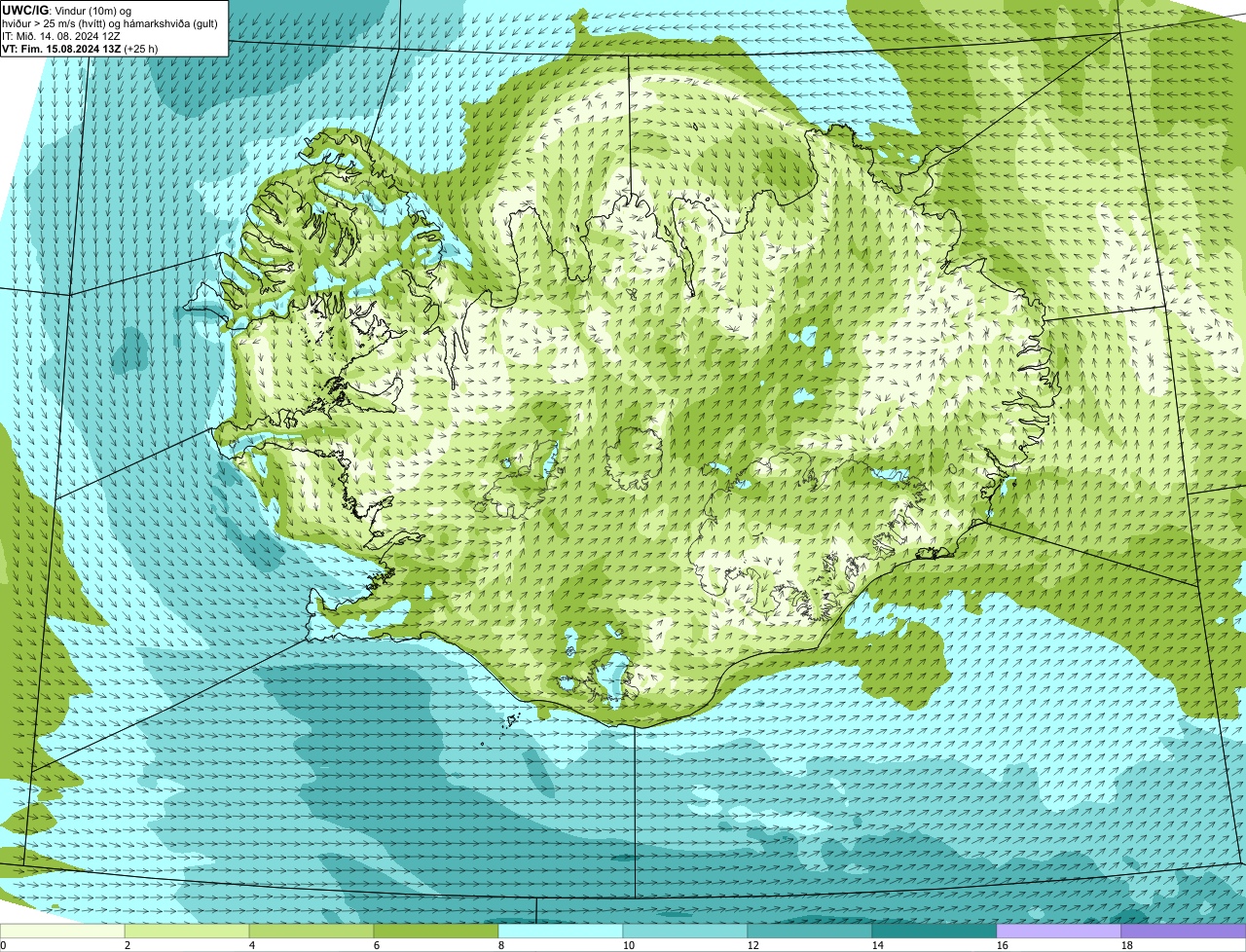Select the 14–16 m/s dark teal legend swatch
The height and width of the screenshot is (952, 1246).
point(934,931)
